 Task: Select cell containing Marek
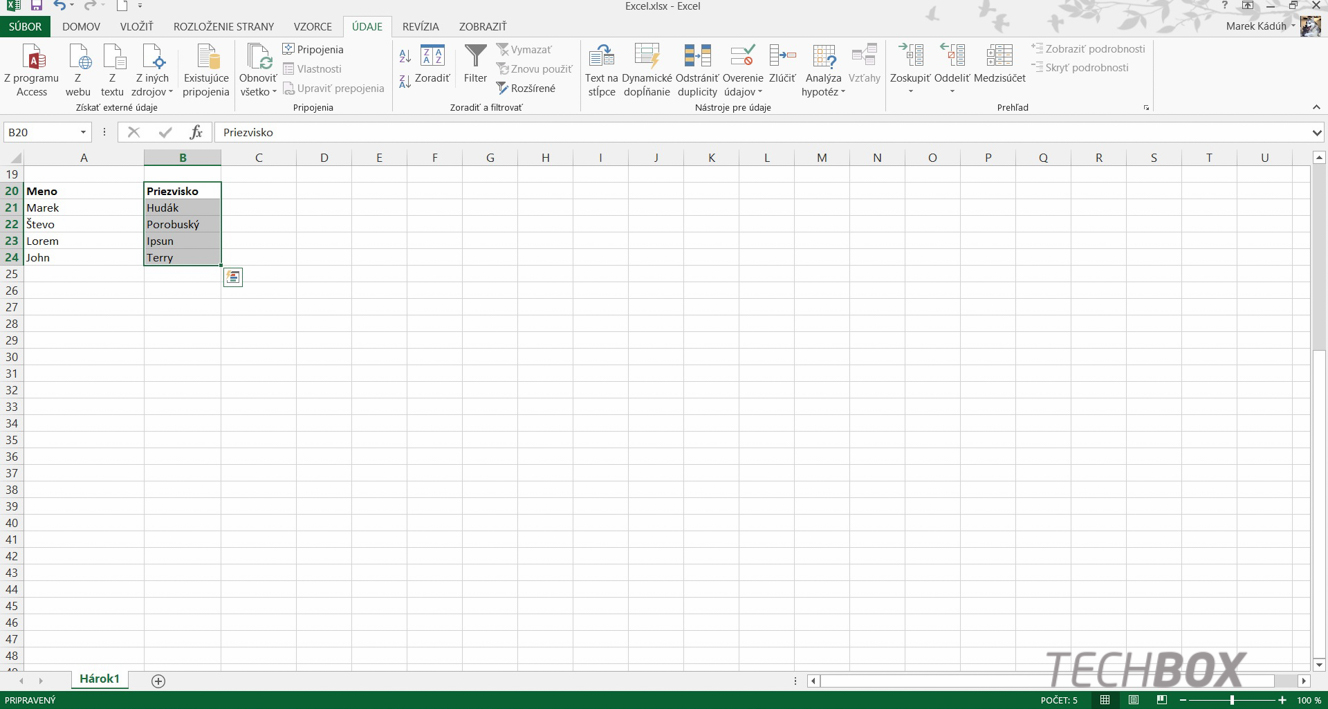tap(84, 208)
